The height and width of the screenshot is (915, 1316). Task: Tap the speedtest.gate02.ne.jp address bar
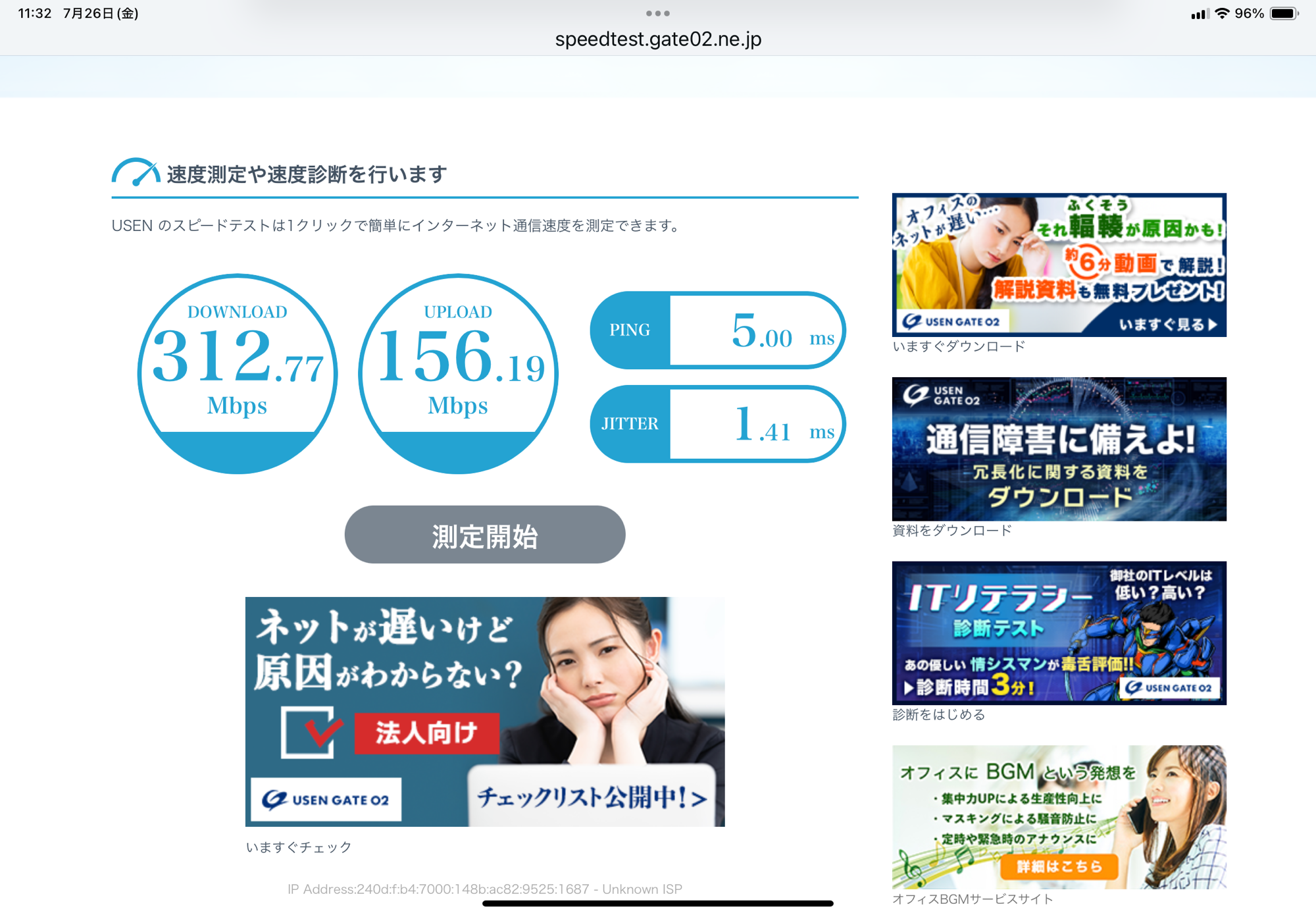pos(658,39)
